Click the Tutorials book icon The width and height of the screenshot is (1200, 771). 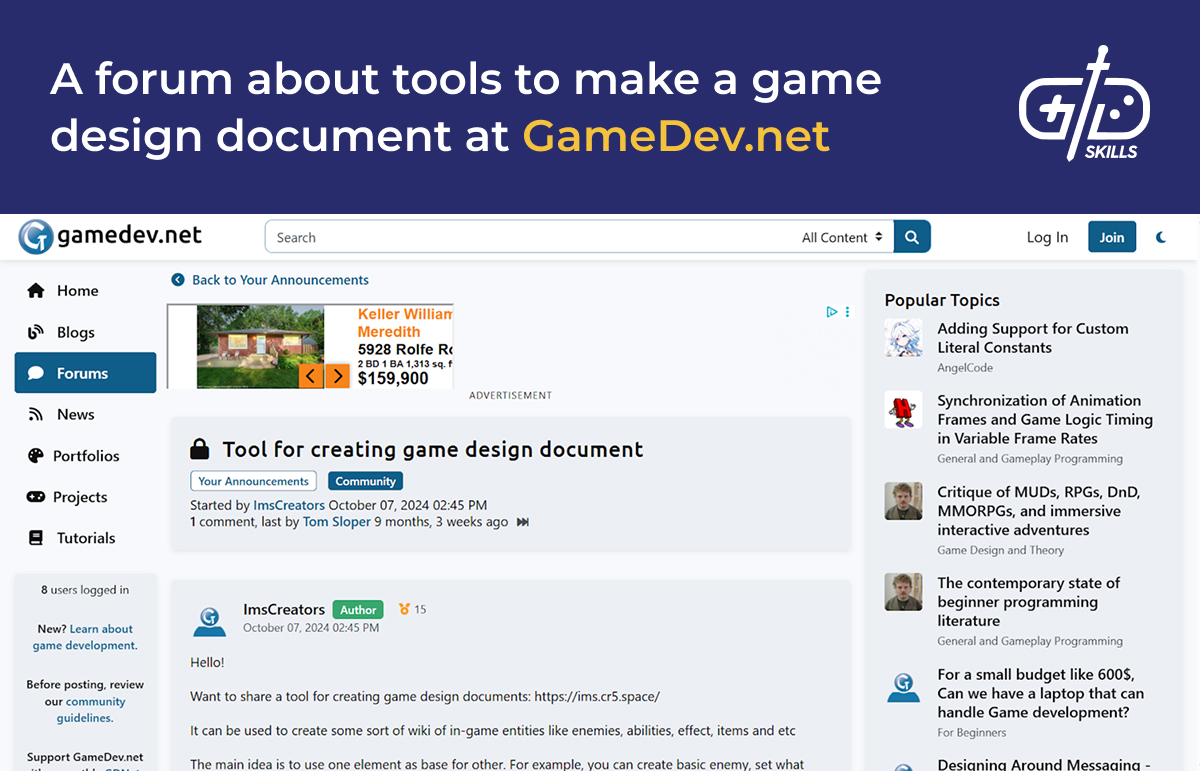(36, 538)
